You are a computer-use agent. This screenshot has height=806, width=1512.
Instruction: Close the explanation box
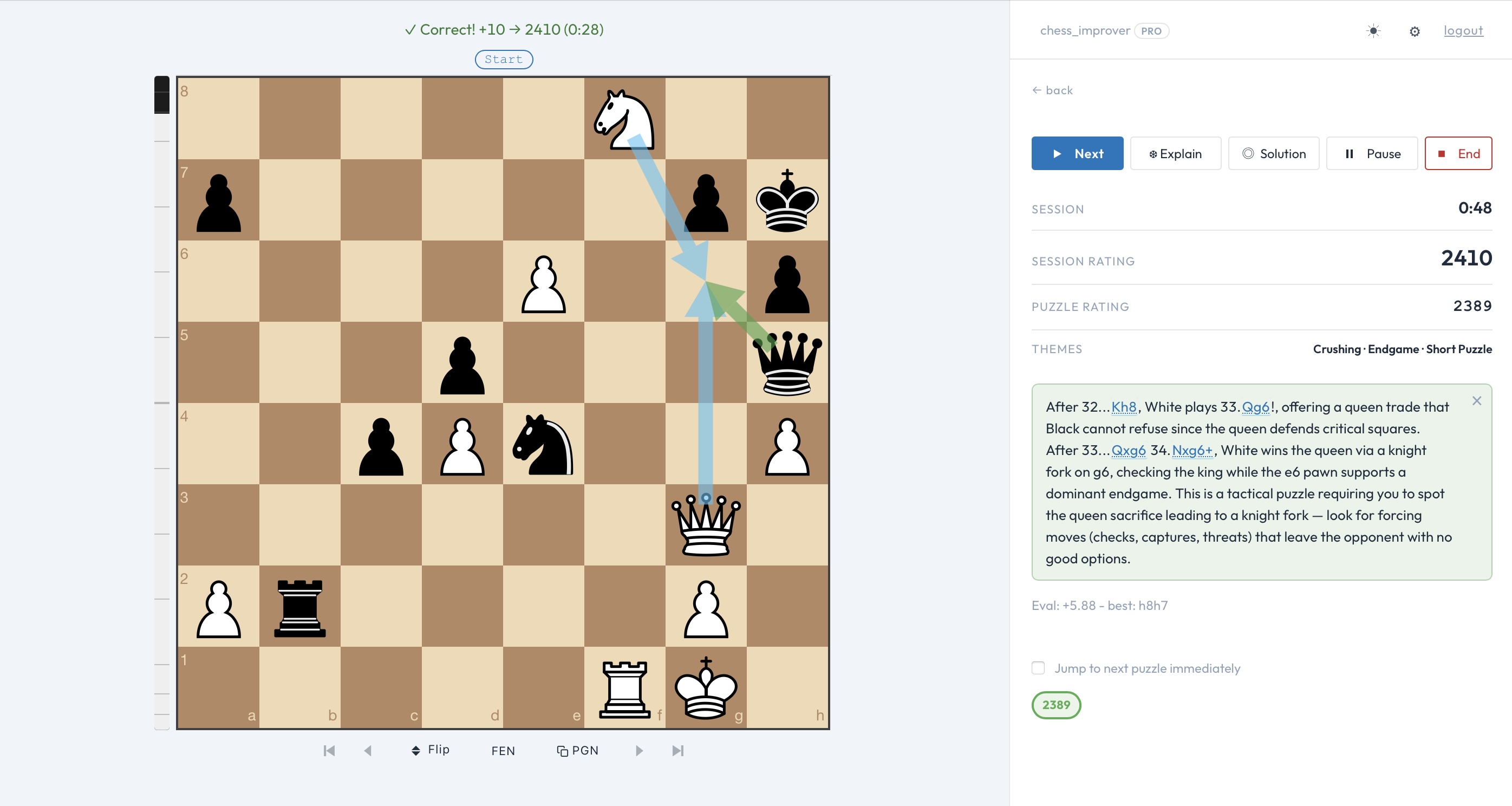[x=1477, y=401]
